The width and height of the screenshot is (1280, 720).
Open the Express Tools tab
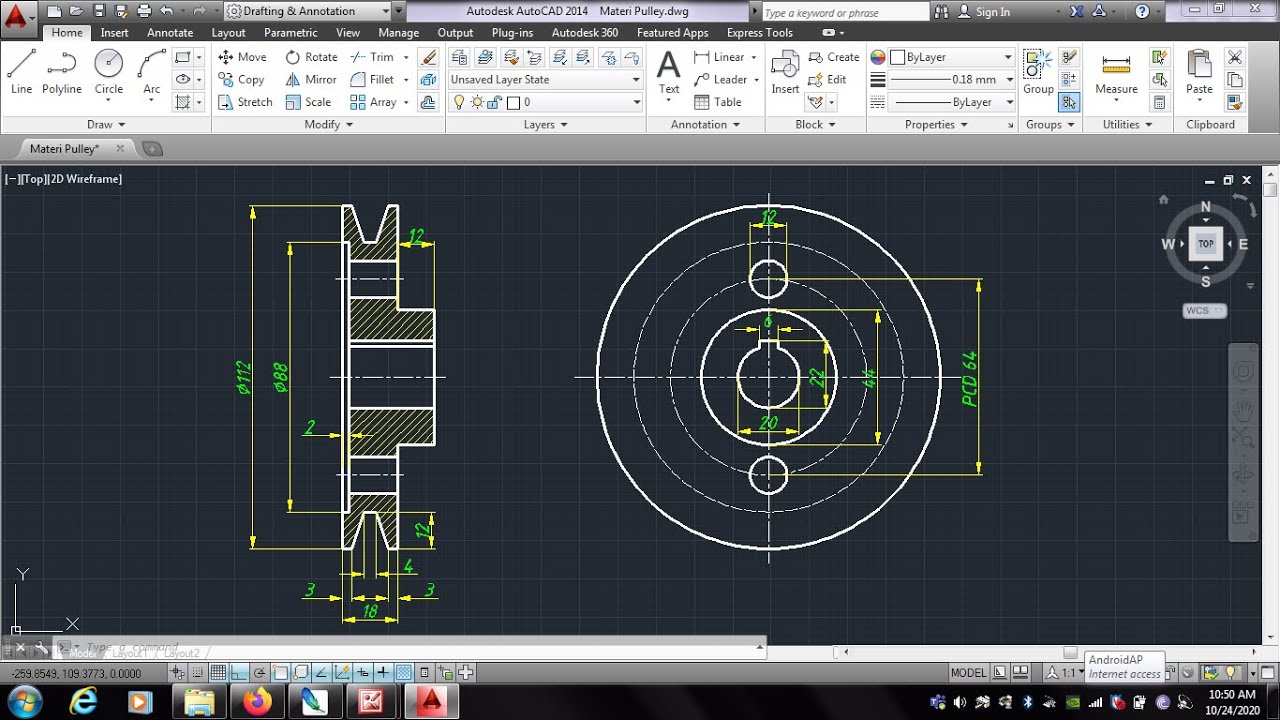[x=759, y=33]
